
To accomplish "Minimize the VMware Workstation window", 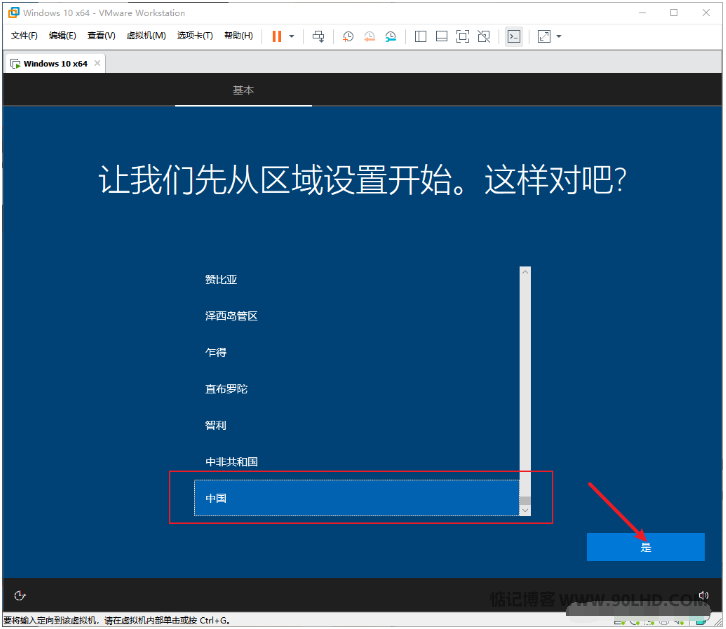I will (x=642, y=13).
